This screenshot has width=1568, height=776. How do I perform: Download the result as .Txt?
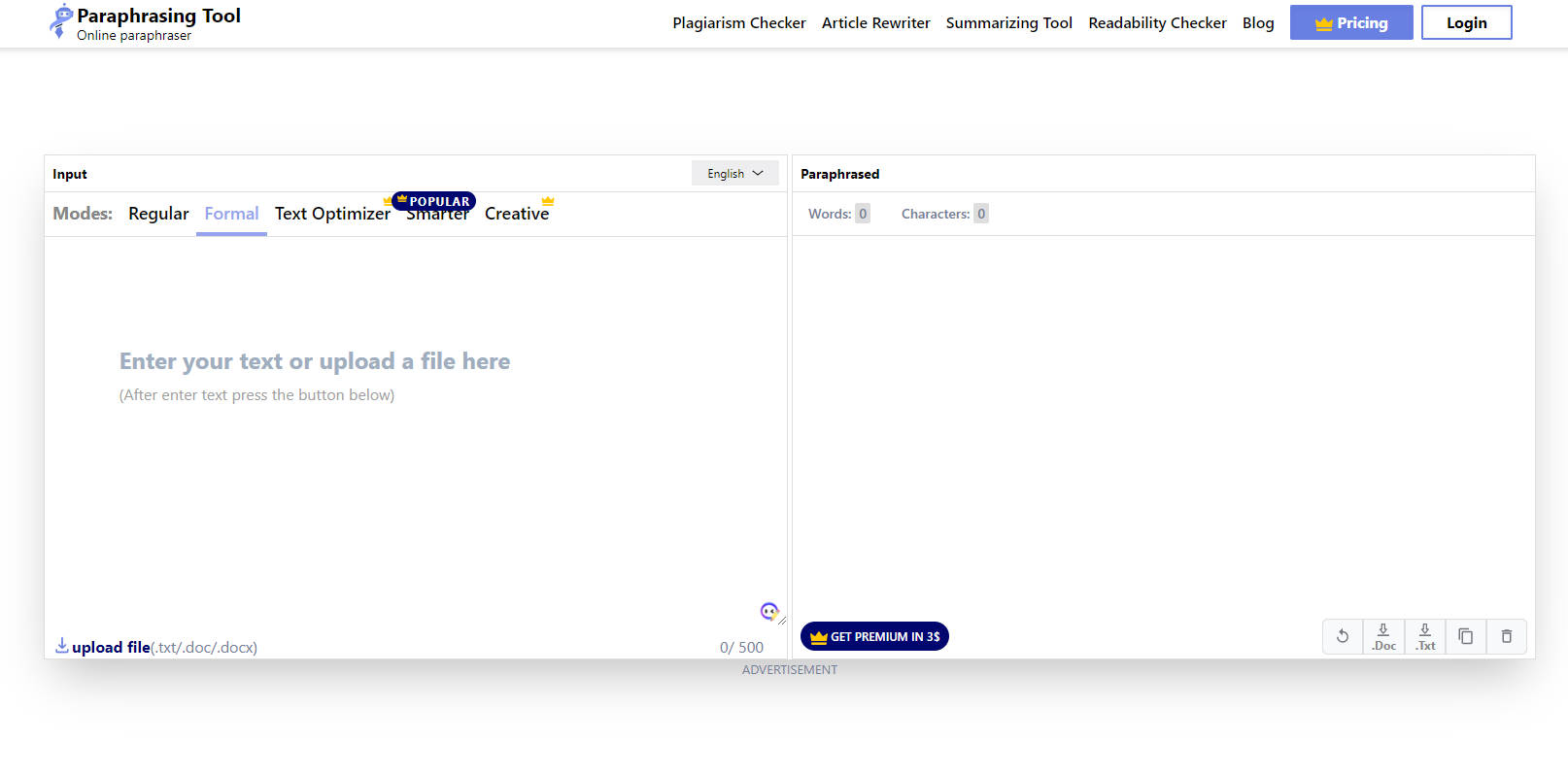click(1425, 636)
